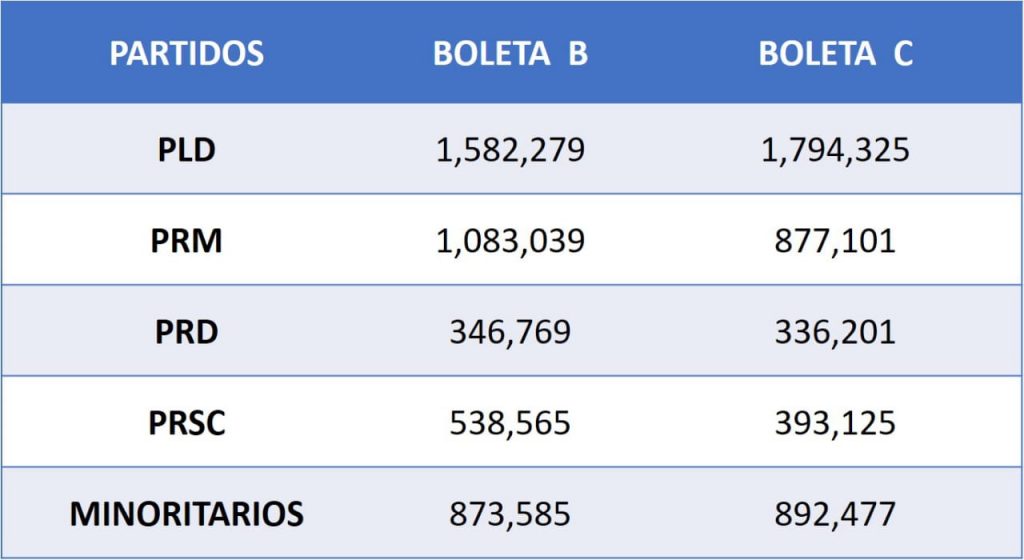1024x560 pixels.
Task: Click the BOLETA C column header
Action: (835, 54)
